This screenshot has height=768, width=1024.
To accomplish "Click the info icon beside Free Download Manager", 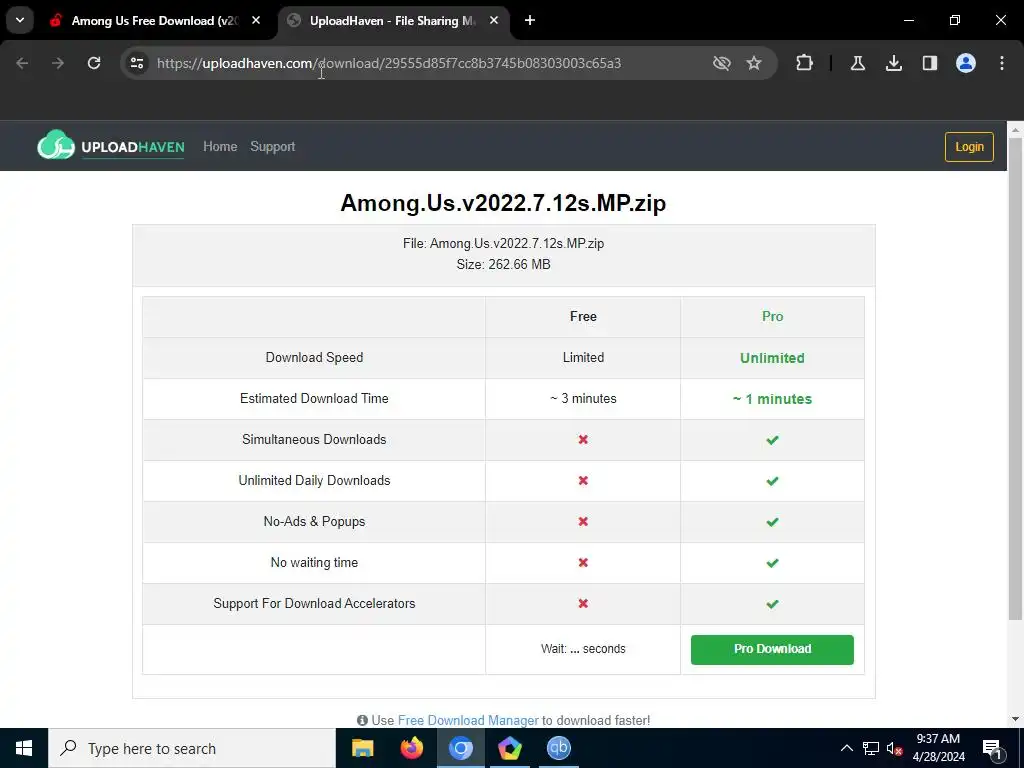I will [x=362, y=720].
